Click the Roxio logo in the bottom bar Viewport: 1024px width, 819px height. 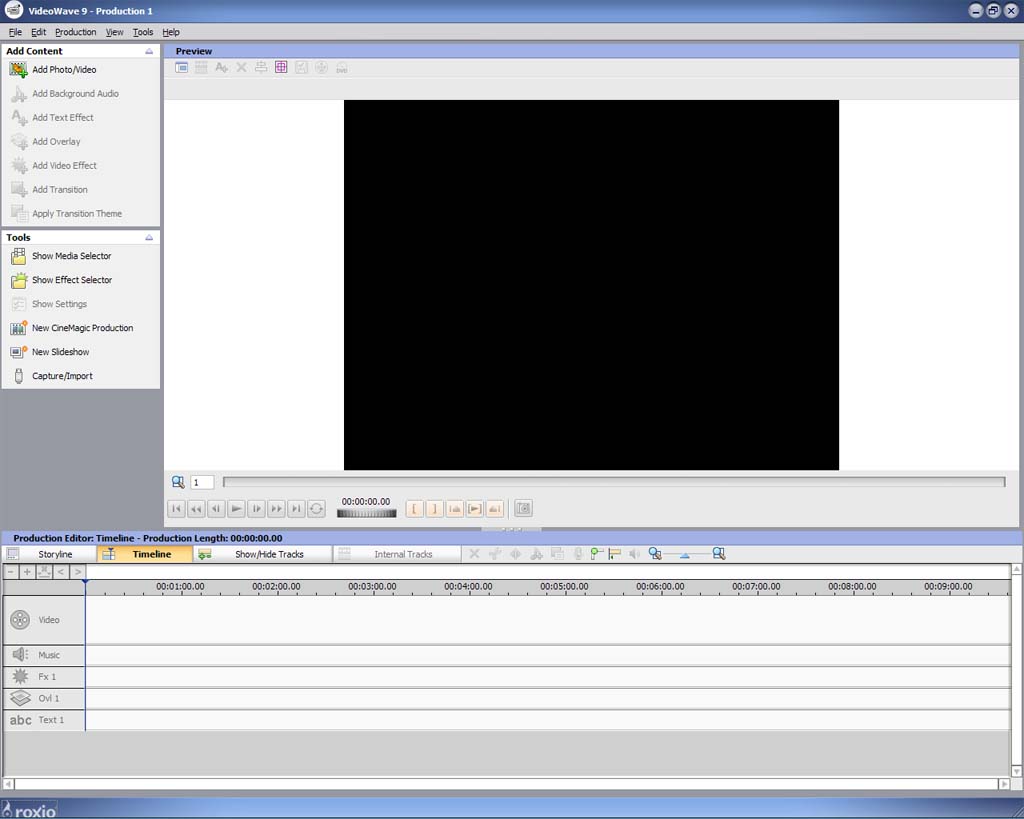[29, 810]
